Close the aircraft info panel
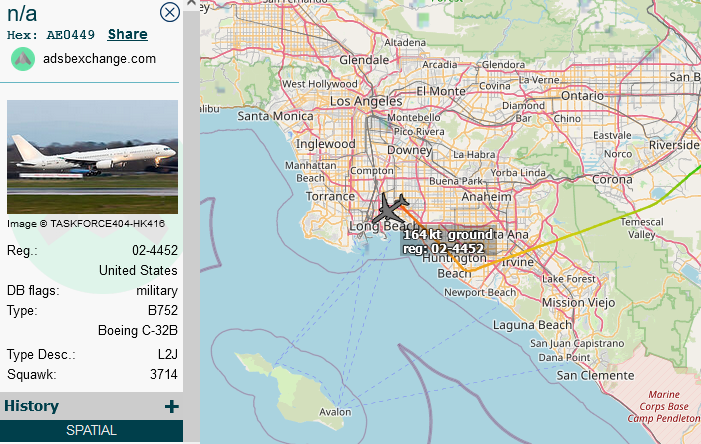Screen dimensions: 701x444 170,12
